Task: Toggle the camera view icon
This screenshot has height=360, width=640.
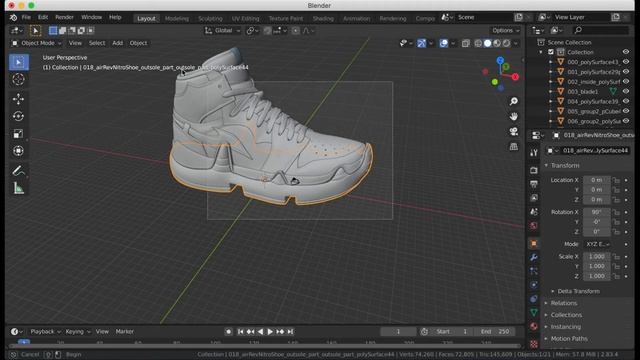Action: tap(514, 131)
